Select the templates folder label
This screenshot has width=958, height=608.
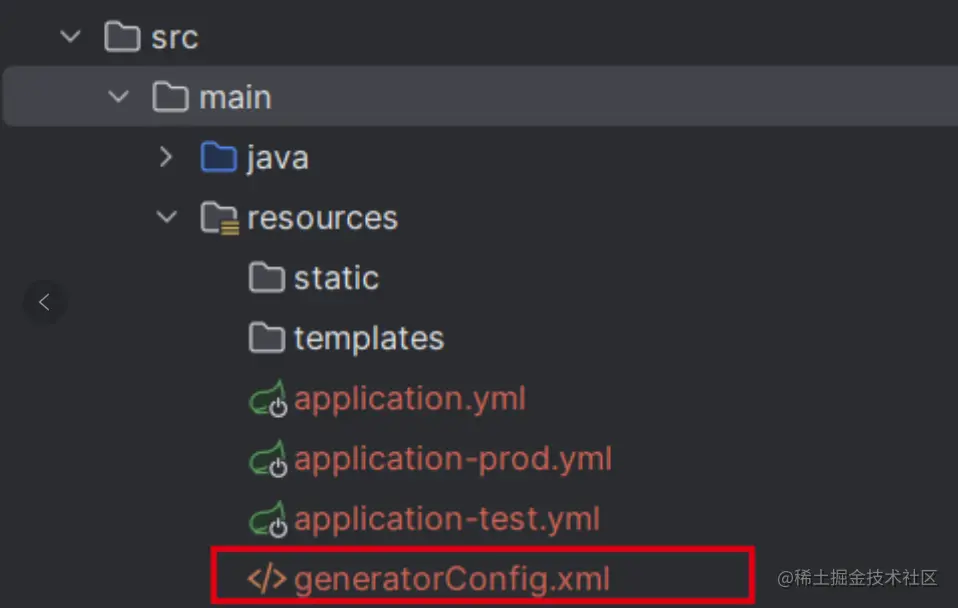(x=368, y=338)
